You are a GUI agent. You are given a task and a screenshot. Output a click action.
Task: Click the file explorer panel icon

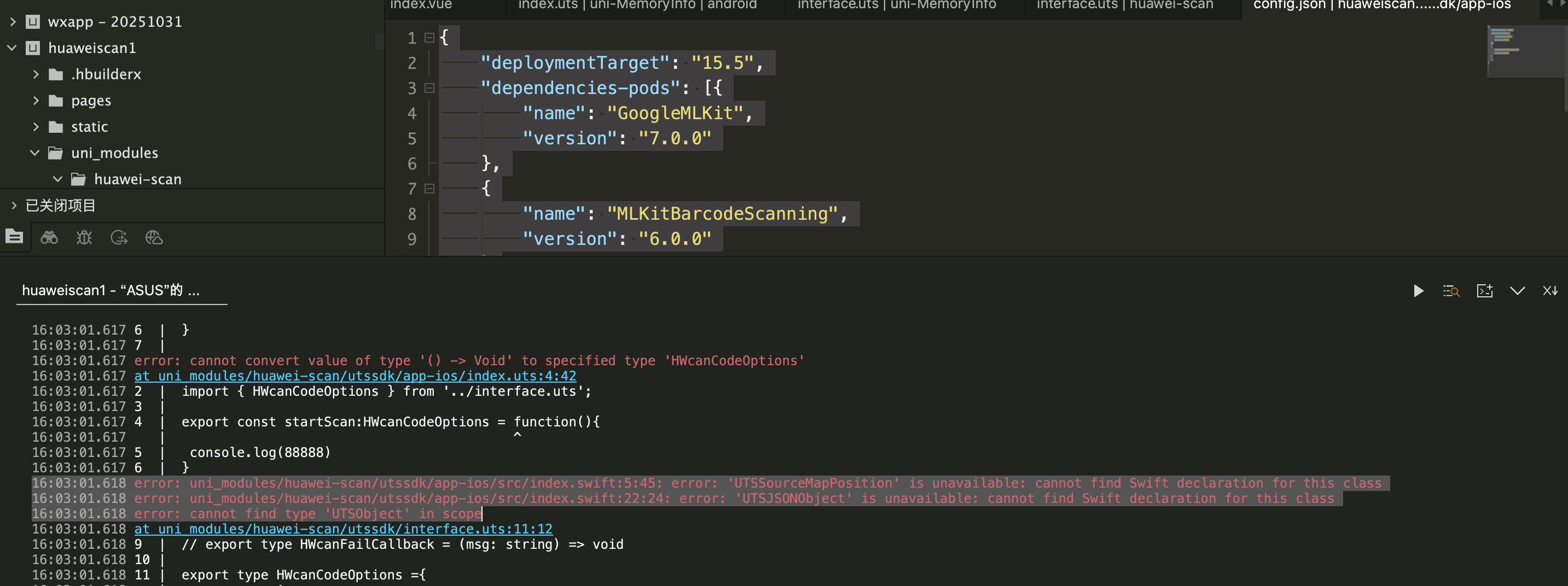[x=14, y=237]
